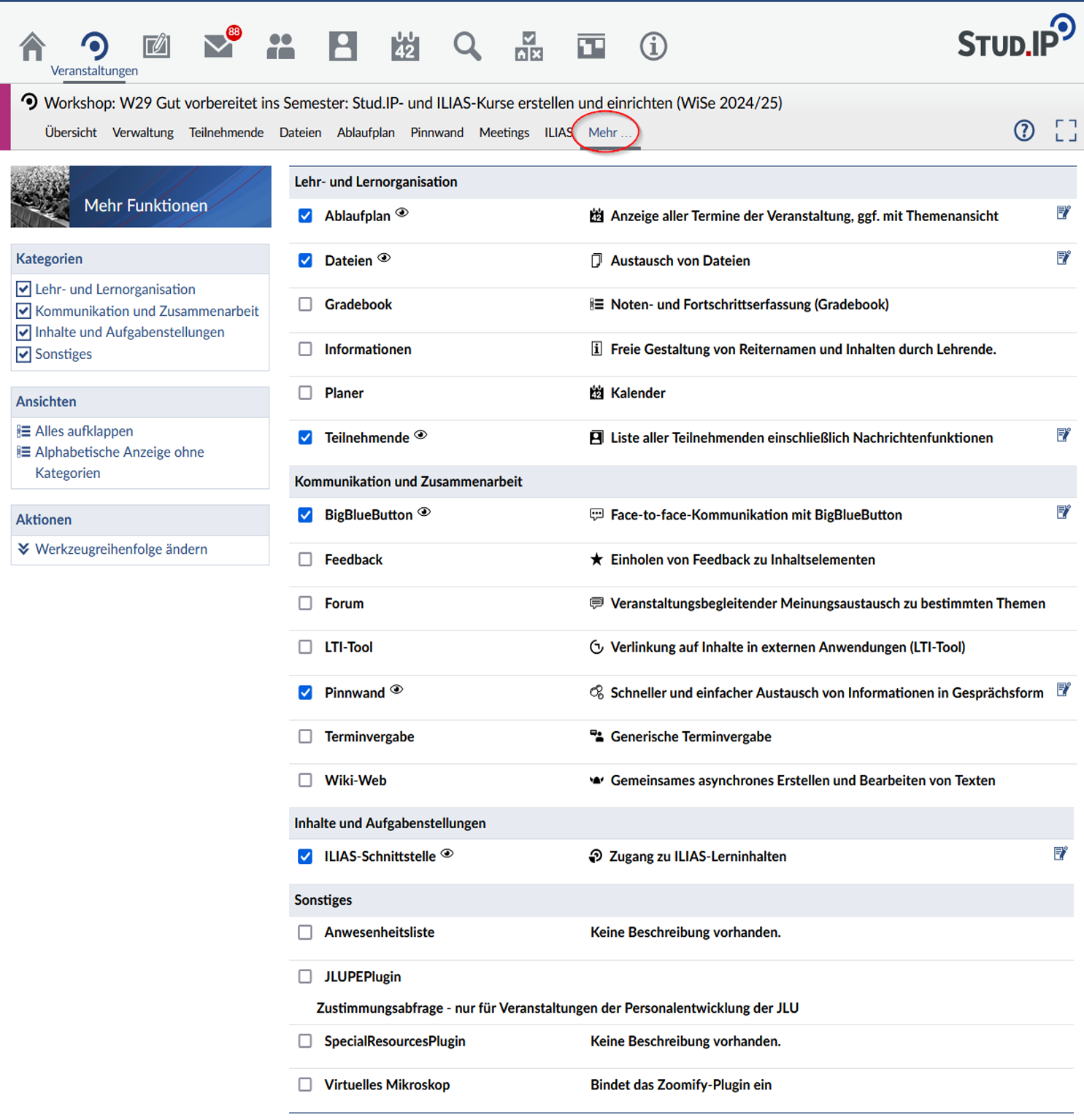Toggle visibility eye next to Pinnwand

click(x=396, y=690)
